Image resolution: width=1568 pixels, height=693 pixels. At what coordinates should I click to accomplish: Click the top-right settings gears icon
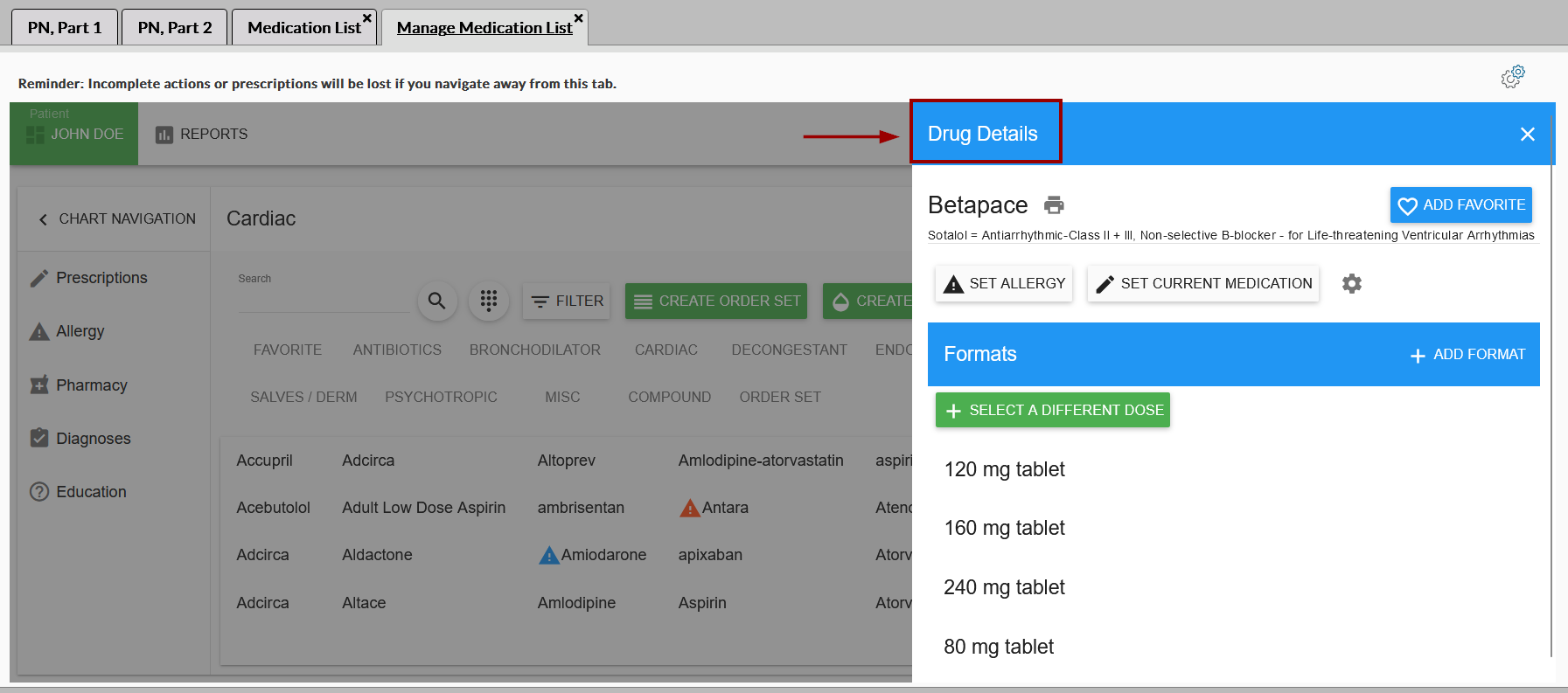(x=1512, y=77)
